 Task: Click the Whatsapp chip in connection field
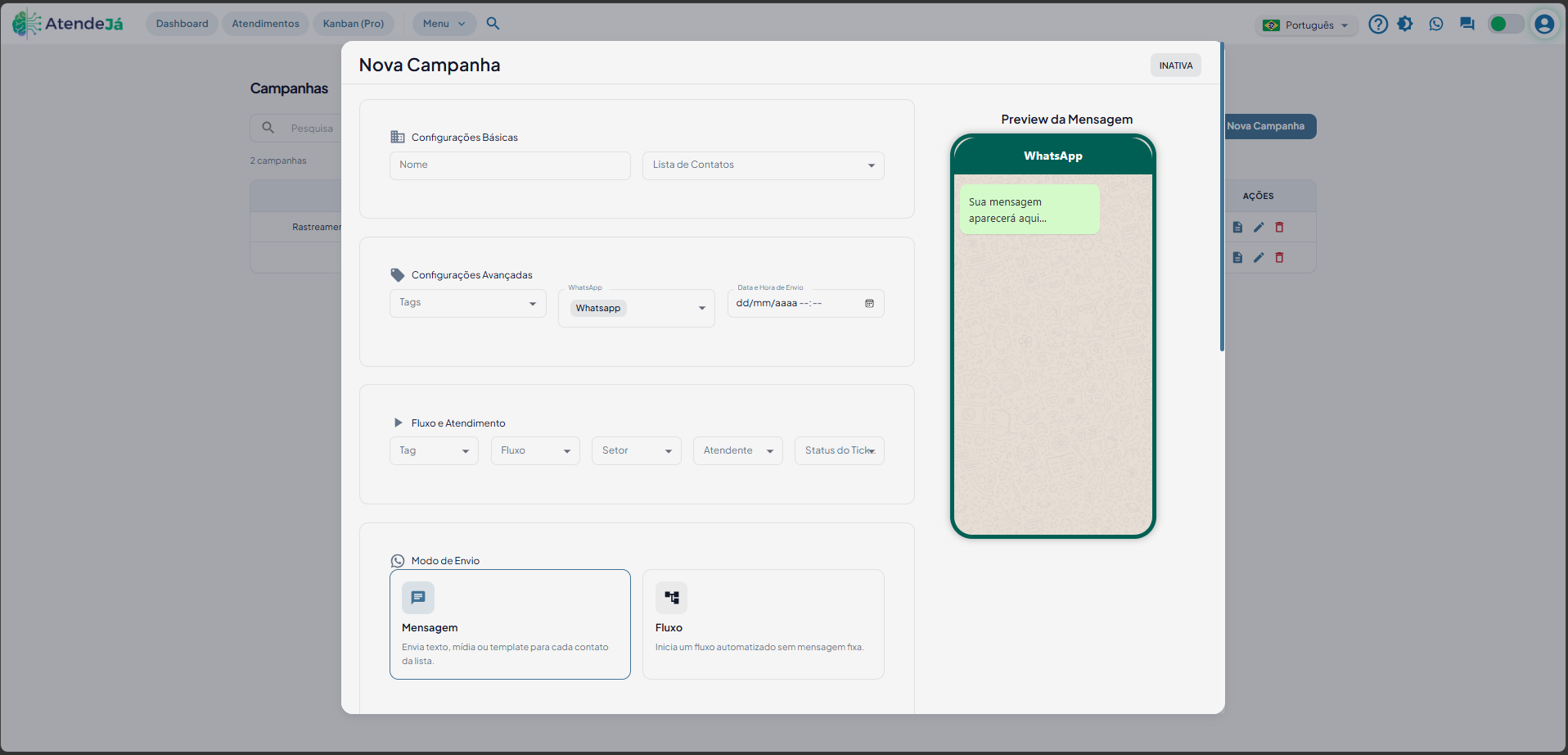(x=598, y=308)
